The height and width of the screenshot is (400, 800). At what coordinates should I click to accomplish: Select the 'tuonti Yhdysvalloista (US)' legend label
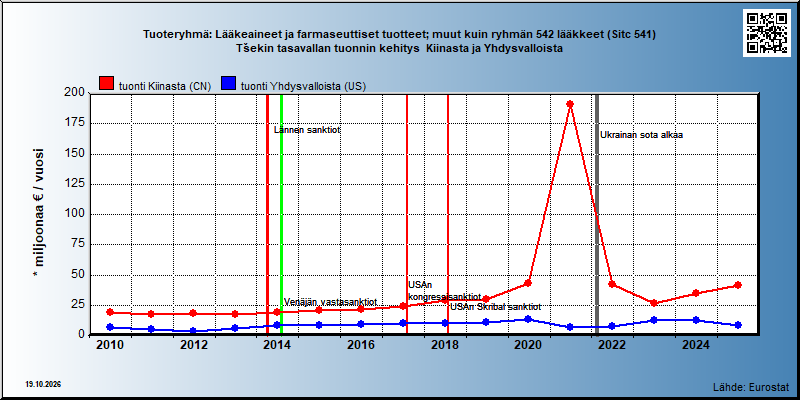click(x=303, y=86)
